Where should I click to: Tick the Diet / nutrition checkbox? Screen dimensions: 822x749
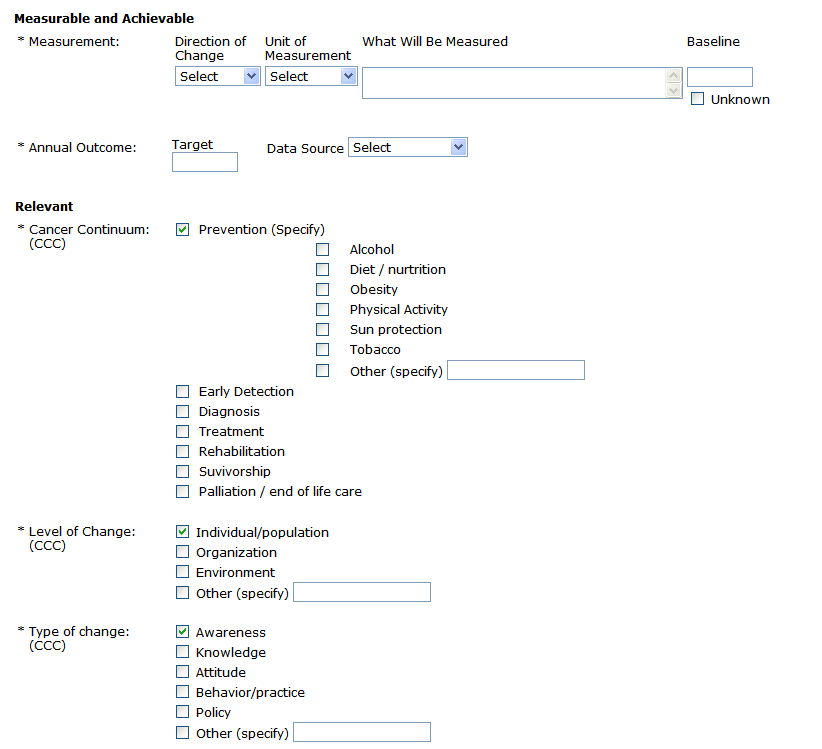[323, 269]
